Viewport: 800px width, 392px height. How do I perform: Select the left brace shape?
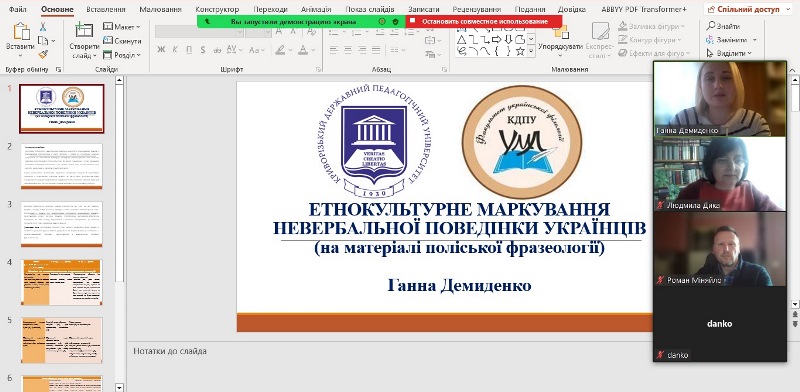click(496, 51)
